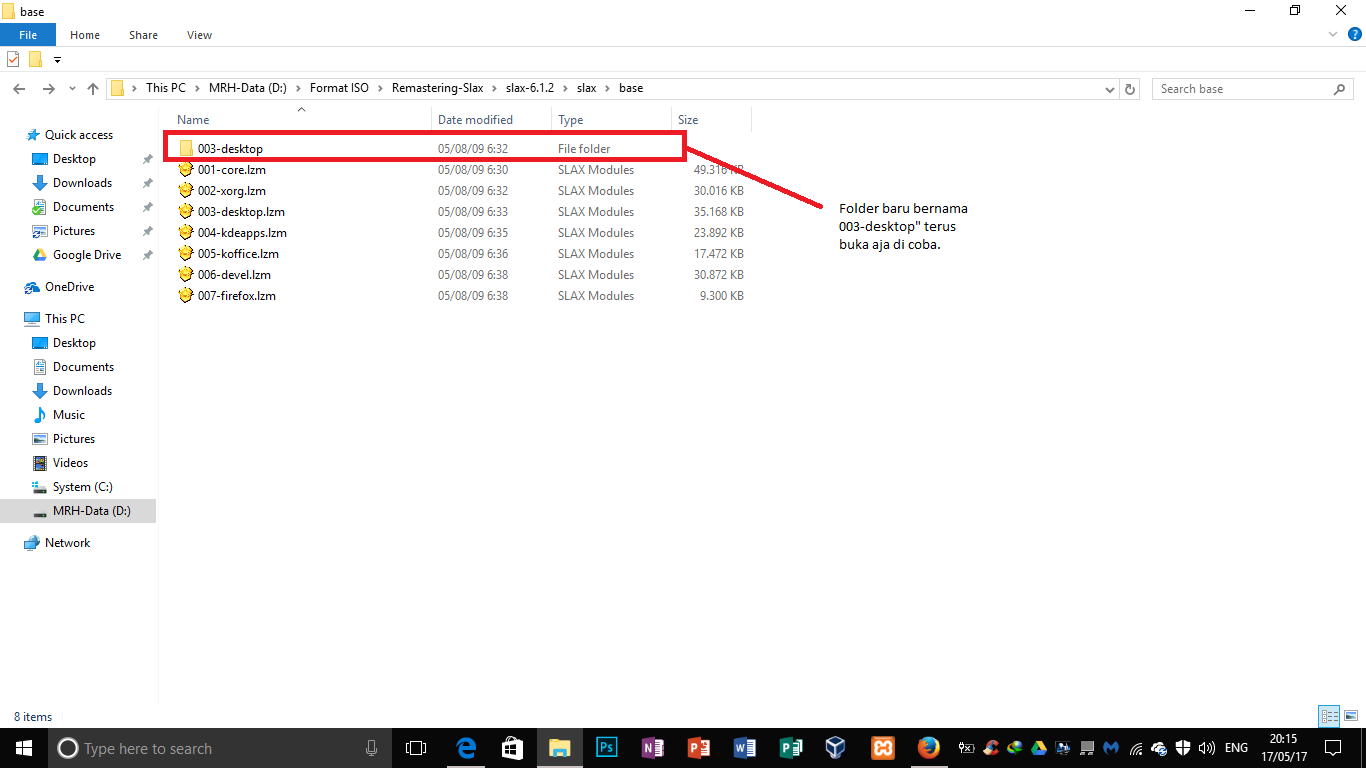Image resolution: width=1366 pixels, height=768 pixels.
Task: Select the 007-firefox.lzm module icon
Action: tap(186, 296)
